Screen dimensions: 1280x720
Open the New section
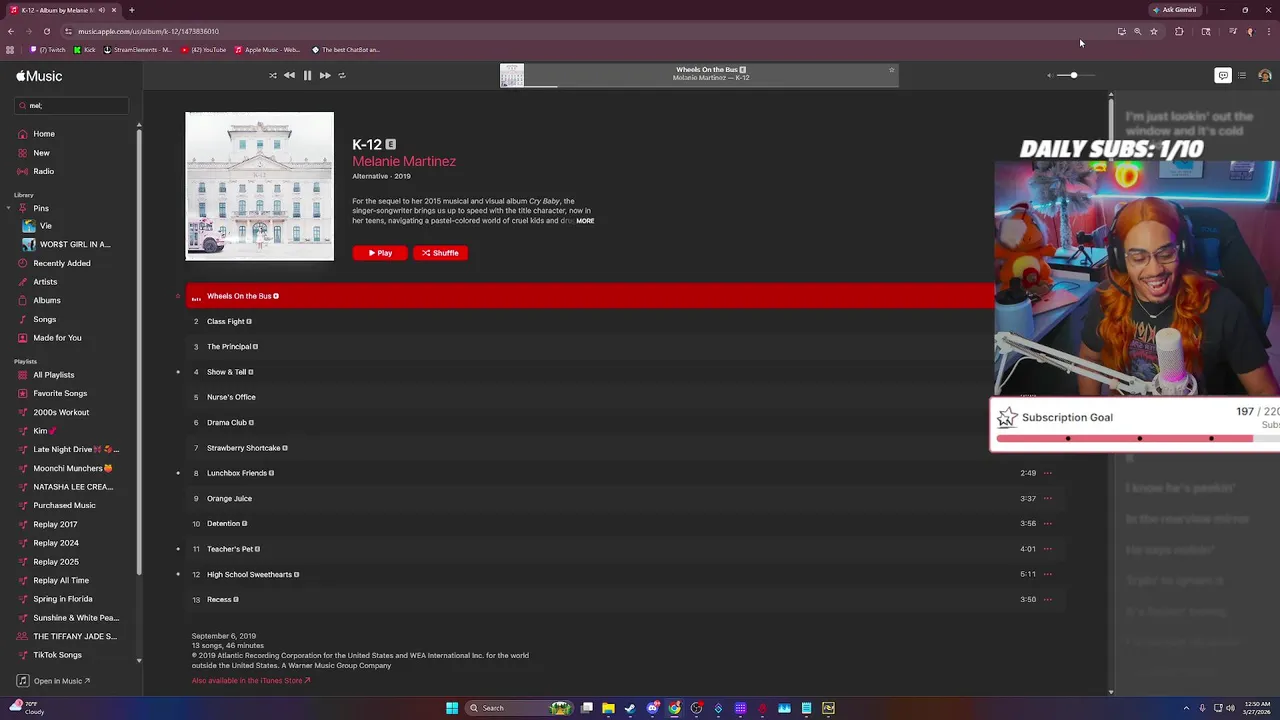pyautogui.click(x=41, y=153)
